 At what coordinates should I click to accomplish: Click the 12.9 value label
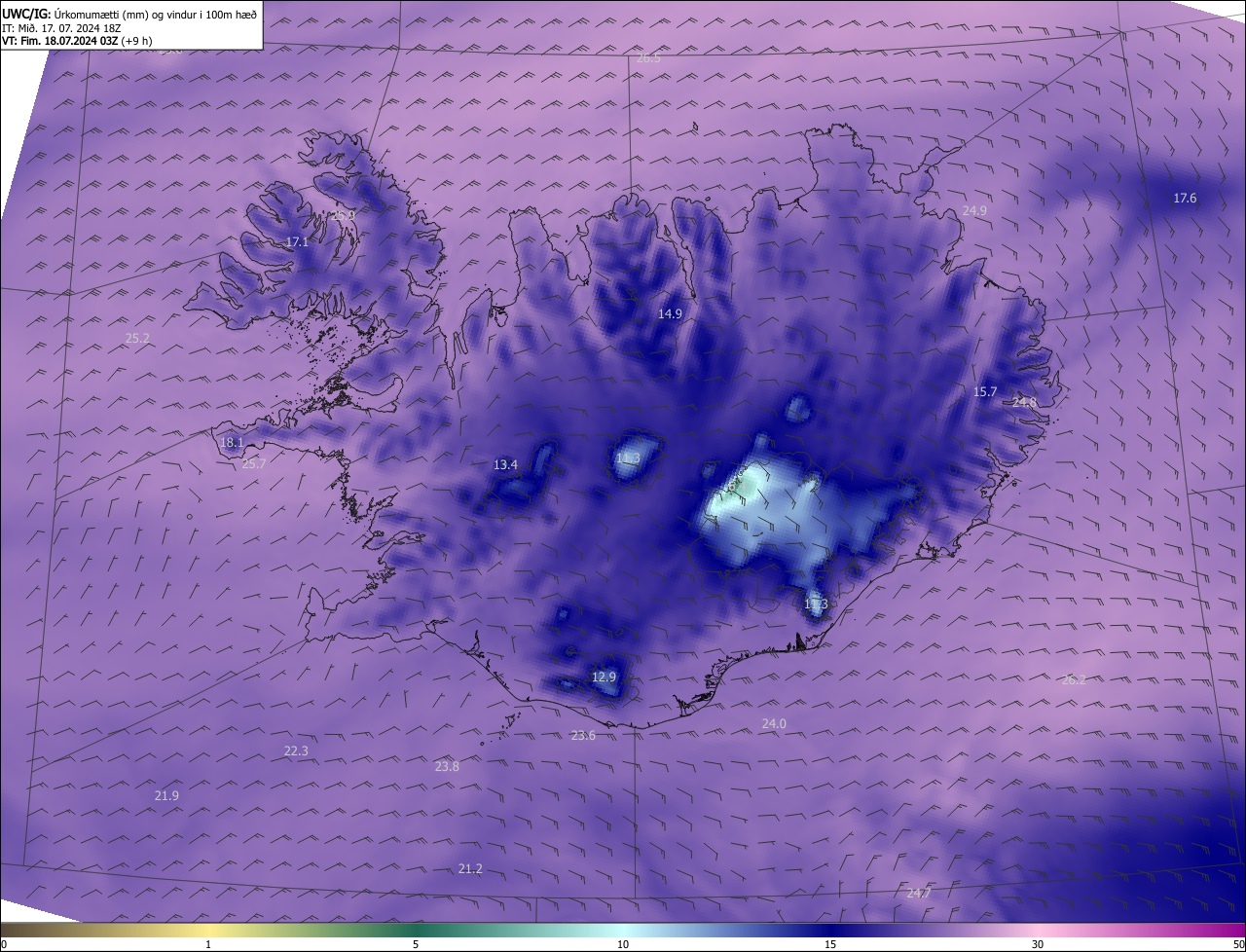tap(604, 677)
